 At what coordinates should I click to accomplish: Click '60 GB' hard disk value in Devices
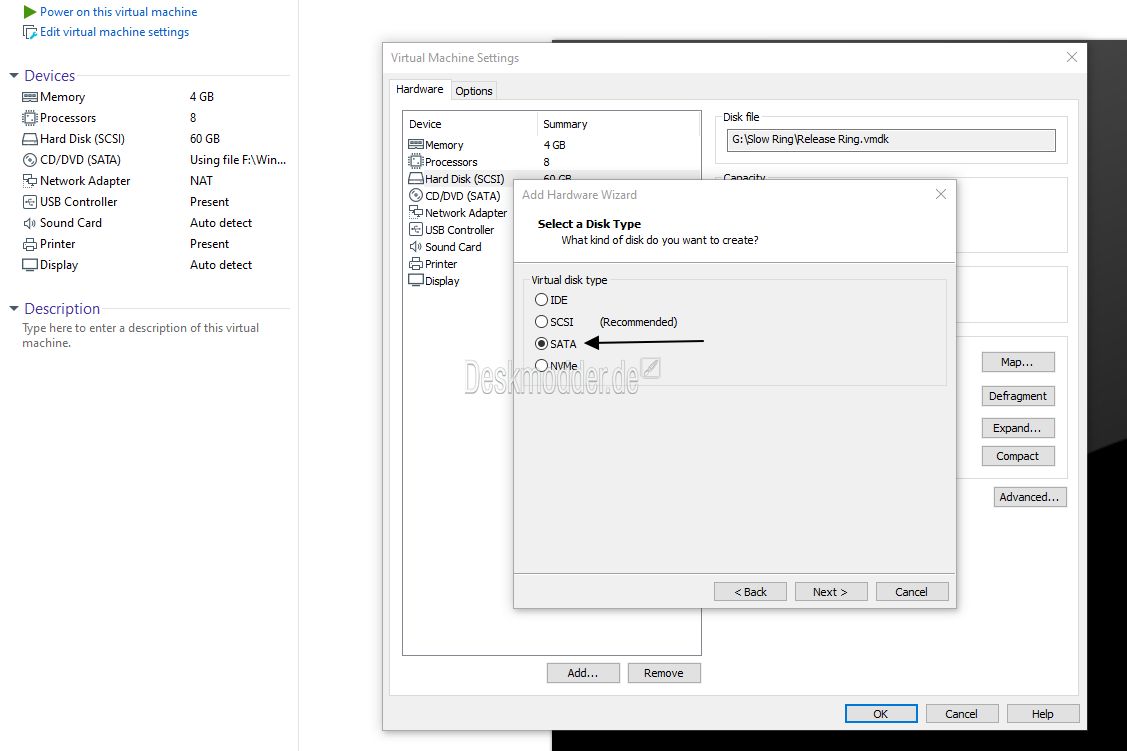205,139
